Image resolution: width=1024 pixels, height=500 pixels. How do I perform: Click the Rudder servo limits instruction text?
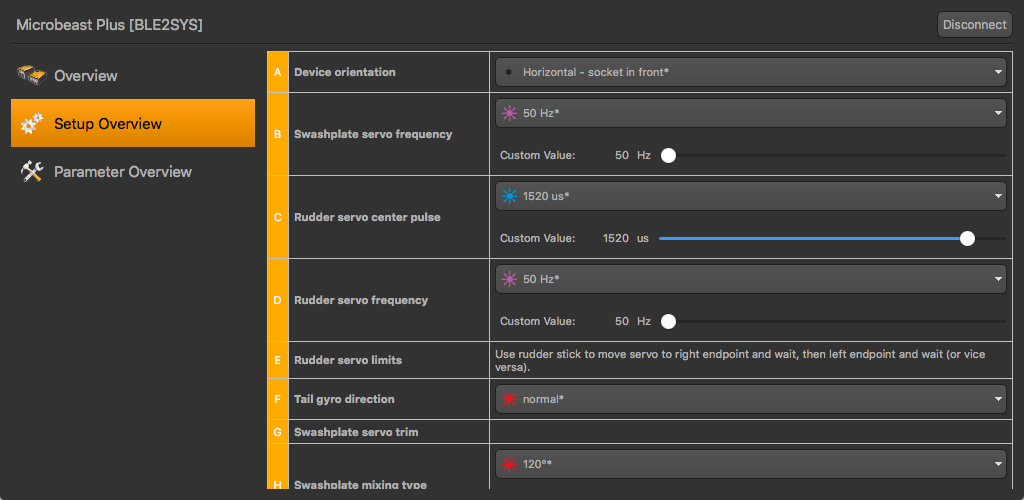740,360
